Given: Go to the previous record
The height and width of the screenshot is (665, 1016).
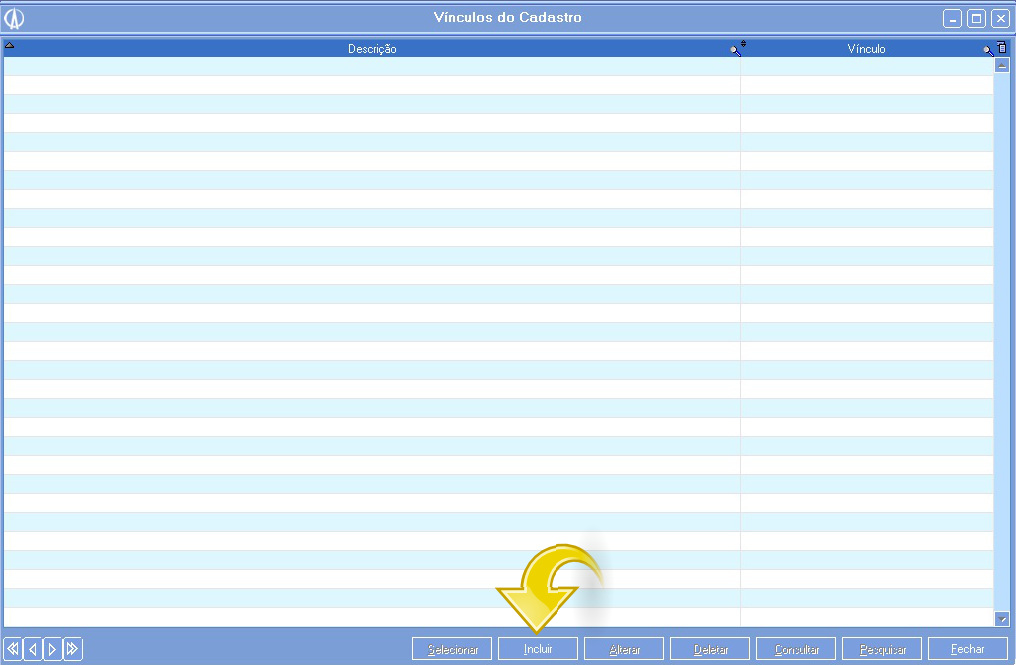Looking at the screenshot, I should point(33,649).
